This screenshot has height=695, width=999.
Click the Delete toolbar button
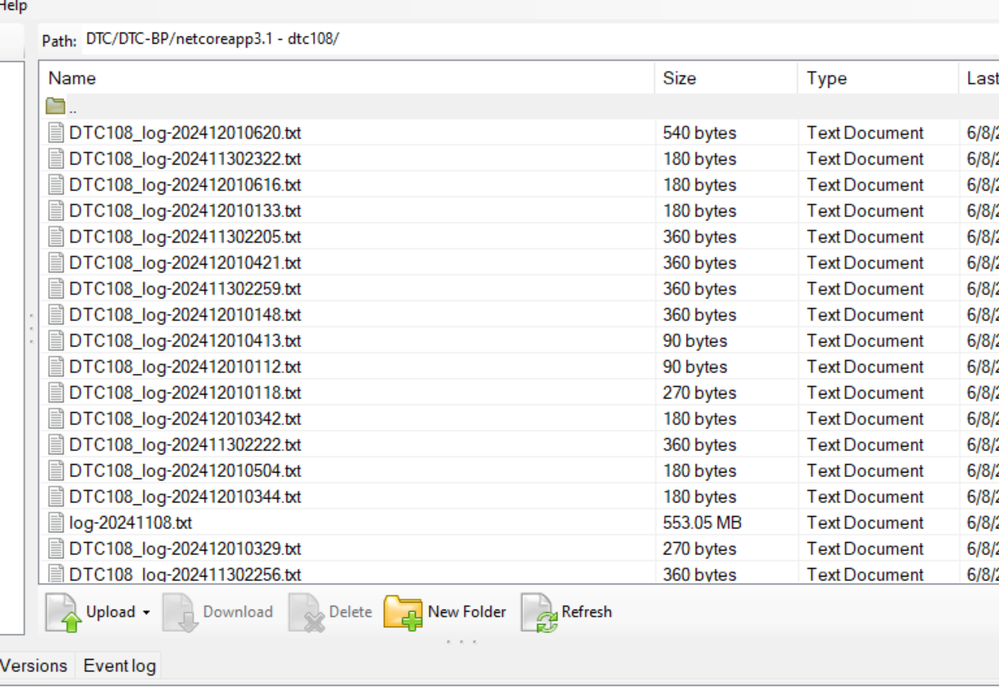[x=330, y=612]
